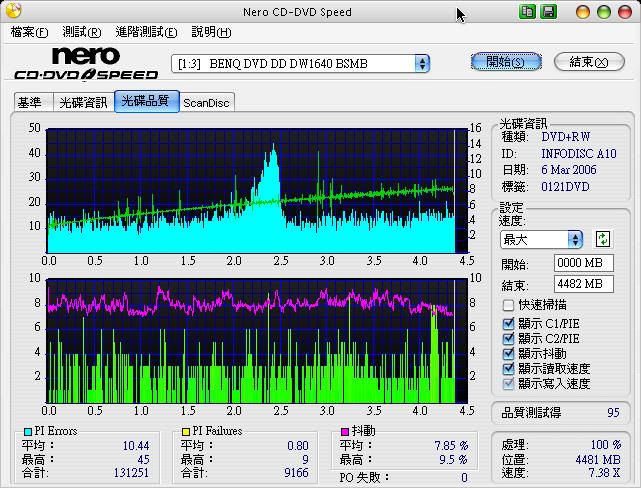Click the green refresh speed icon
The image size is (641, 488).
click(603, 239)
